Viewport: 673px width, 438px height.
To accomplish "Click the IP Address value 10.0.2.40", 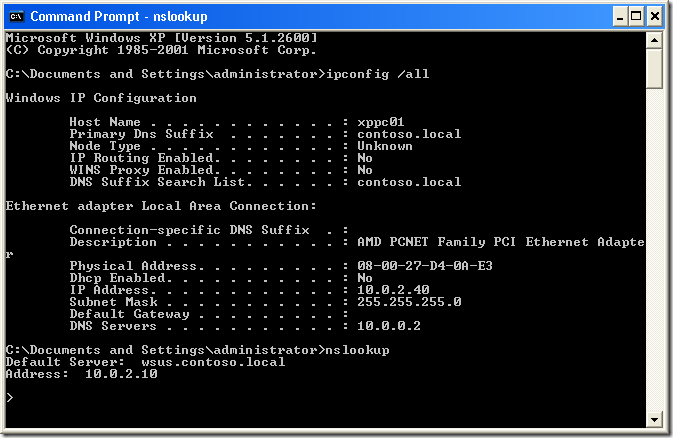I will click(380, 290).
